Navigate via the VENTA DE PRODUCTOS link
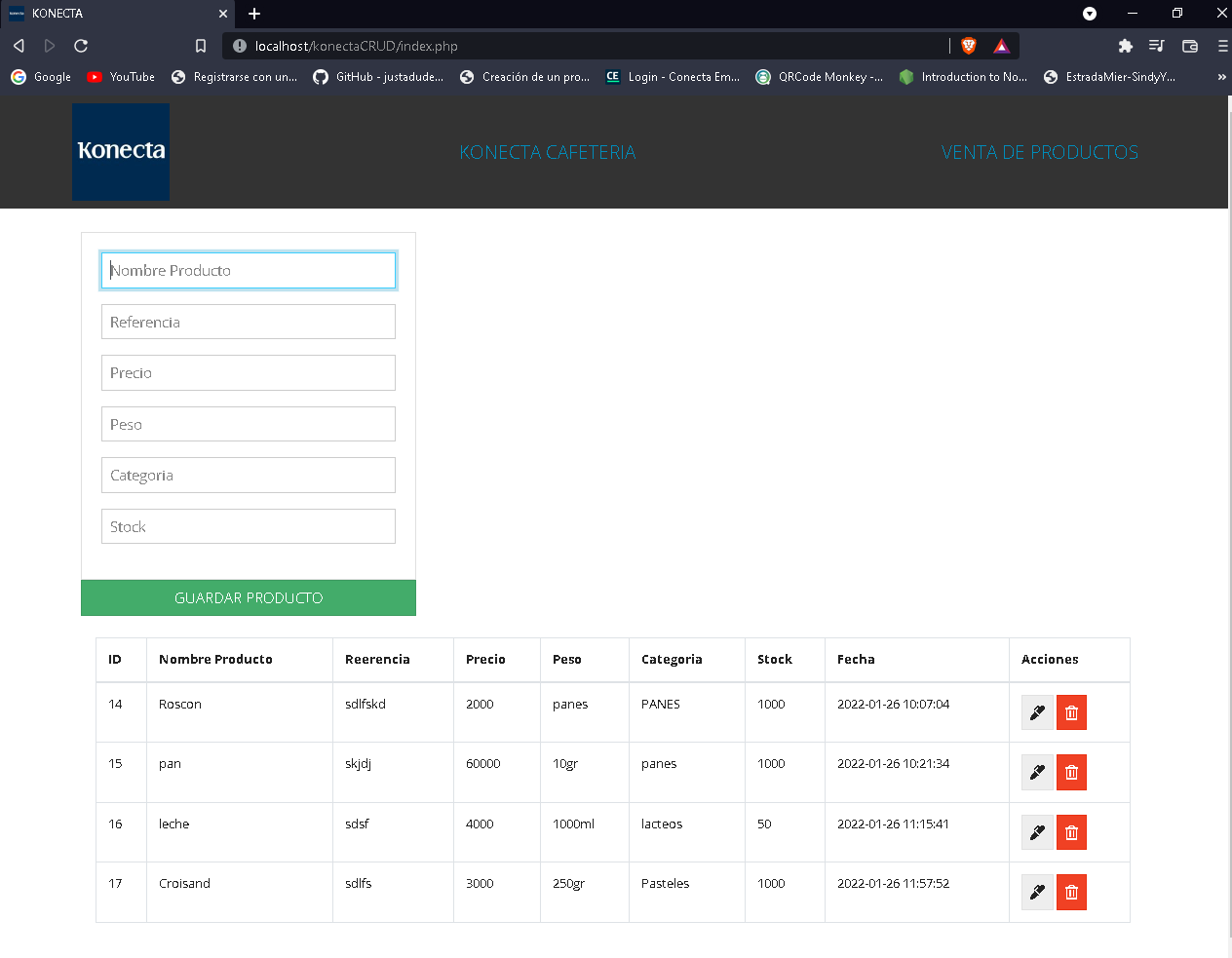Image resolution: width=1232 pixels, height=958 pixels. coord(1039,152)
